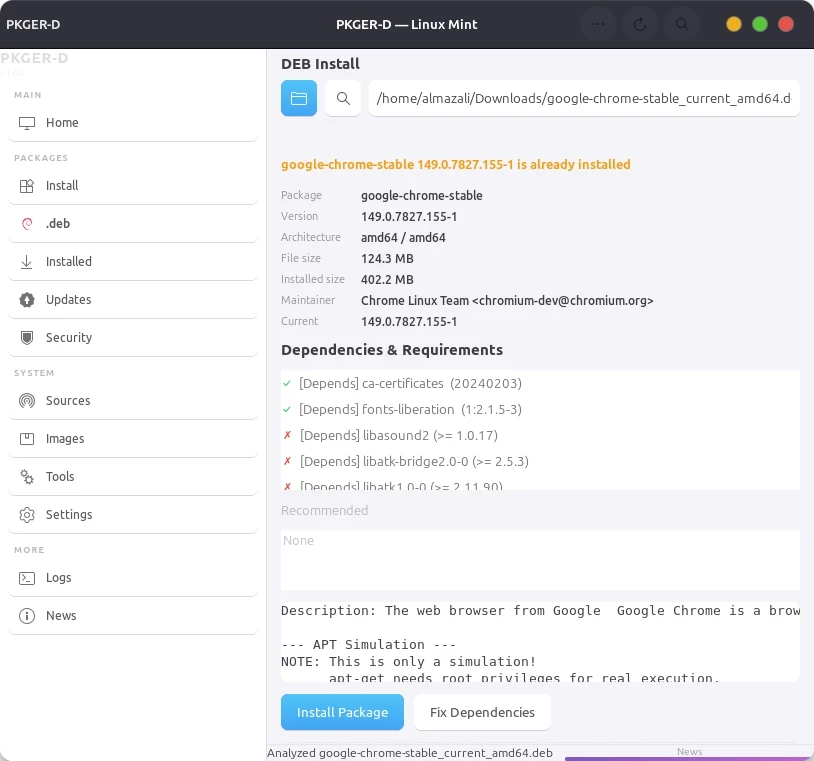Open the Tools section
The height and width of the screenshot is (761, 814).
tap(60, 477)
